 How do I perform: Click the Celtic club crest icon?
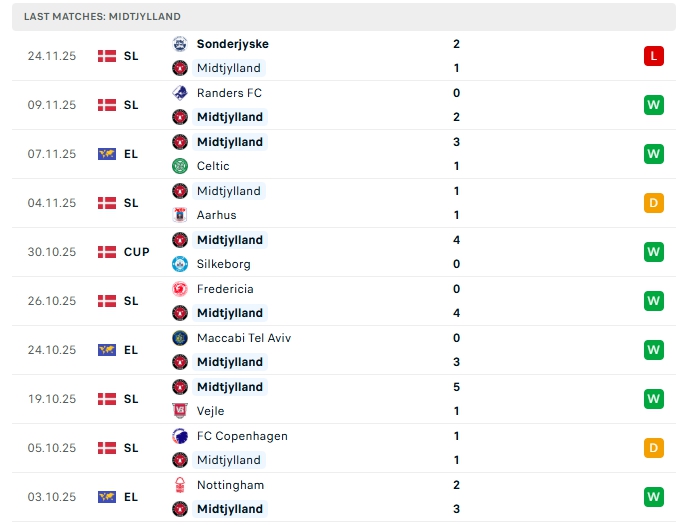tap(180, 166)
